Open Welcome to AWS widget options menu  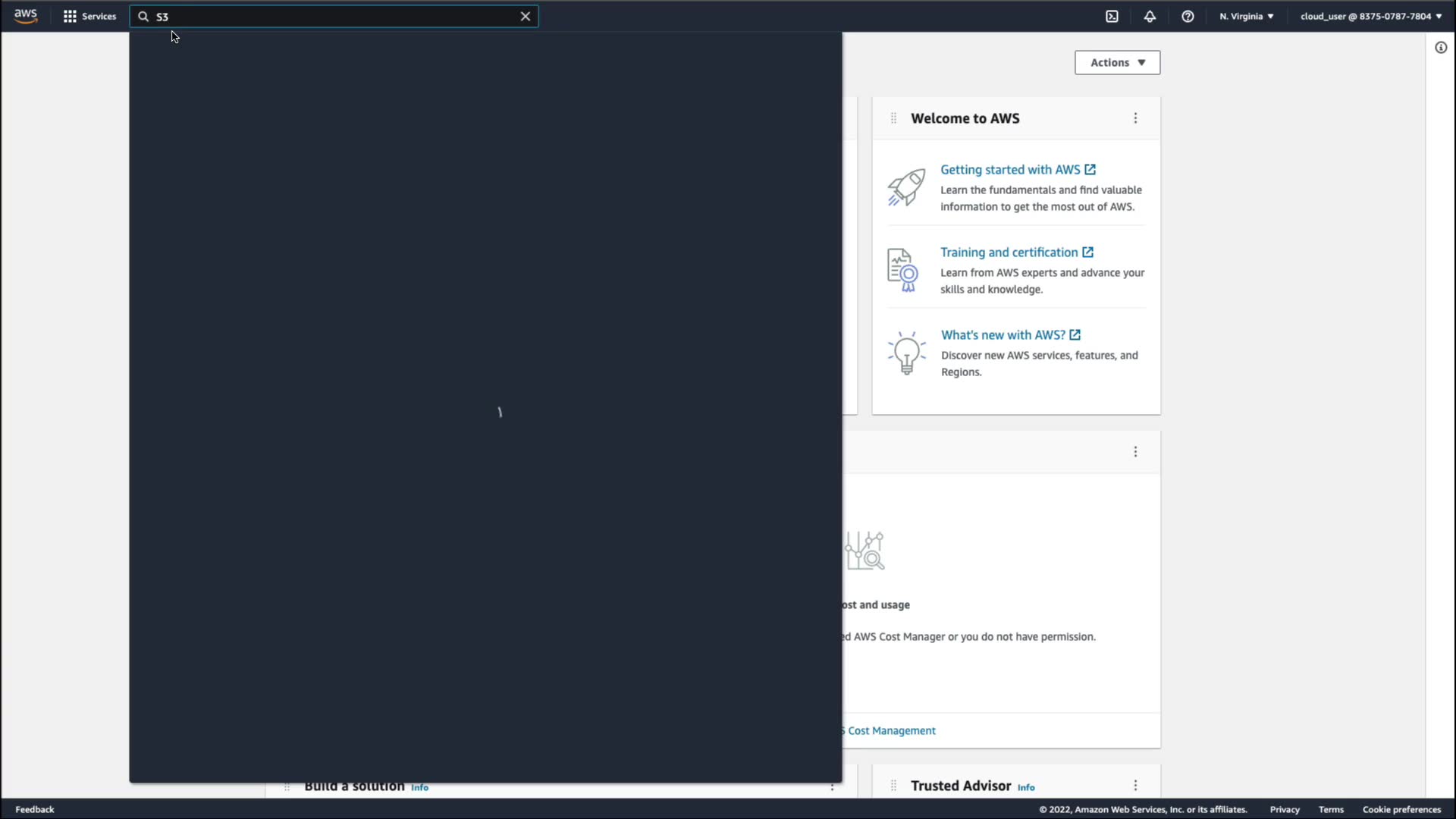coord(1135,118)
